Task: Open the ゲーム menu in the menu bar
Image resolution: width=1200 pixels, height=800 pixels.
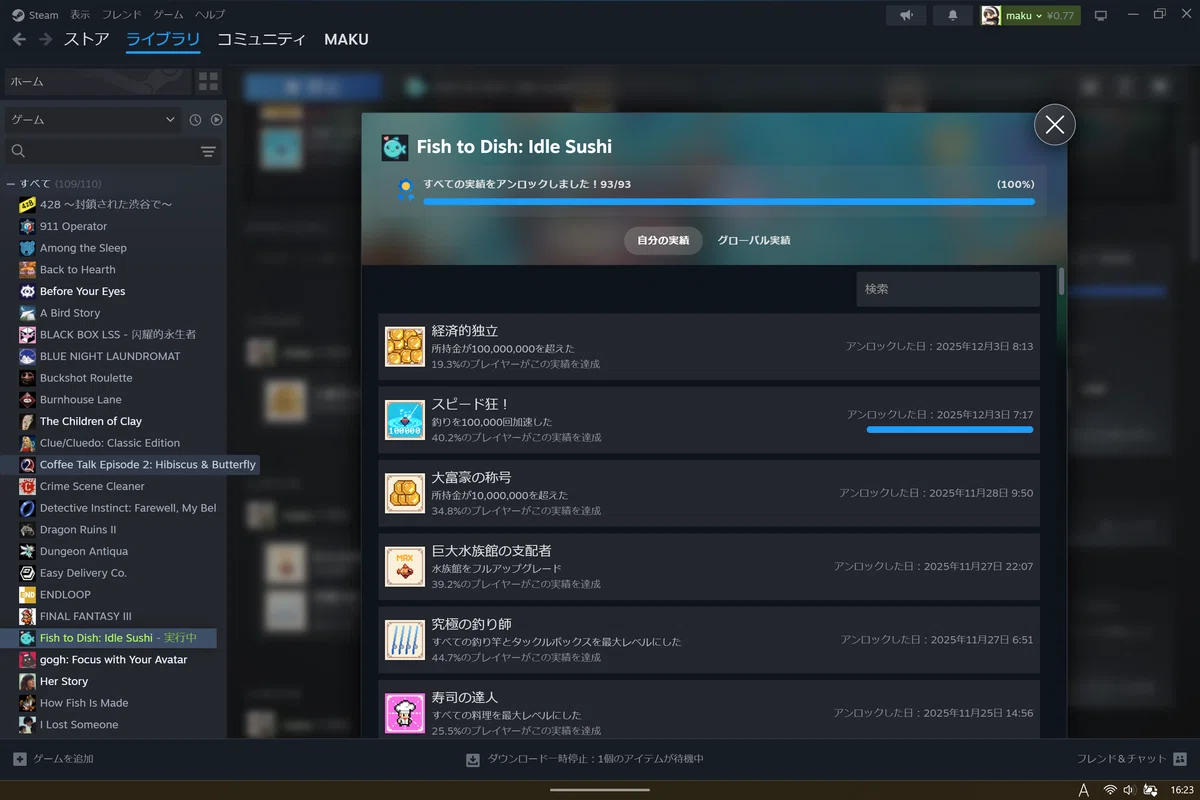Action: [168, 15]
